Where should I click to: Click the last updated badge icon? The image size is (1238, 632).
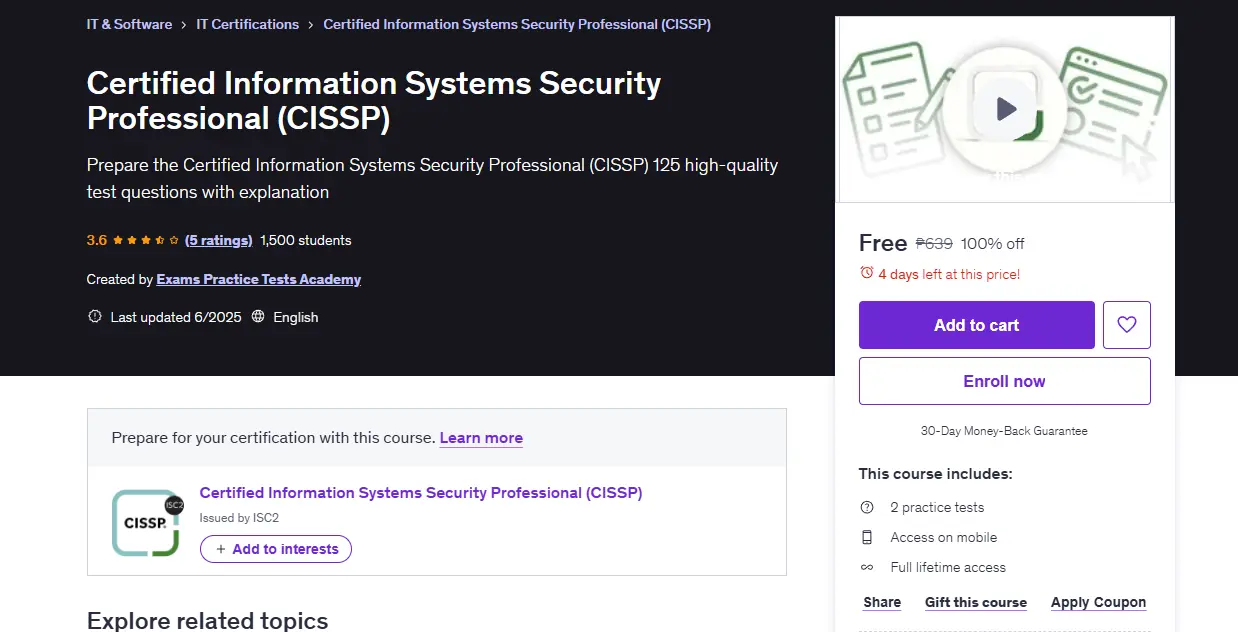[x=95, y=317]
